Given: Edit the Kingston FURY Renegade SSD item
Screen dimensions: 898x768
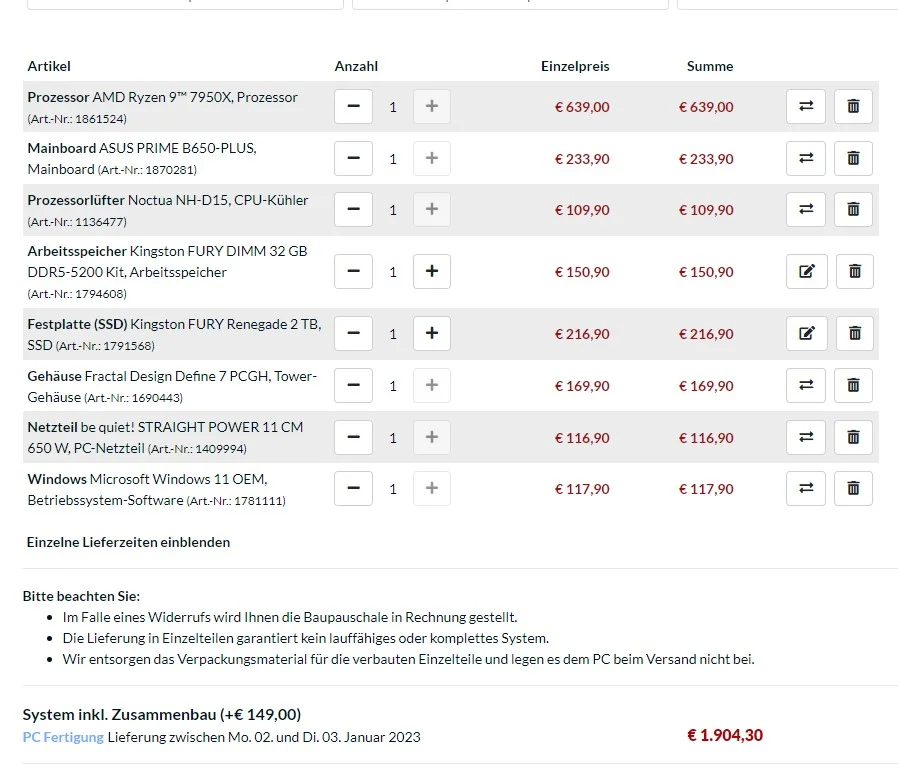Looking at the screenshot, I should pos(807,333).
